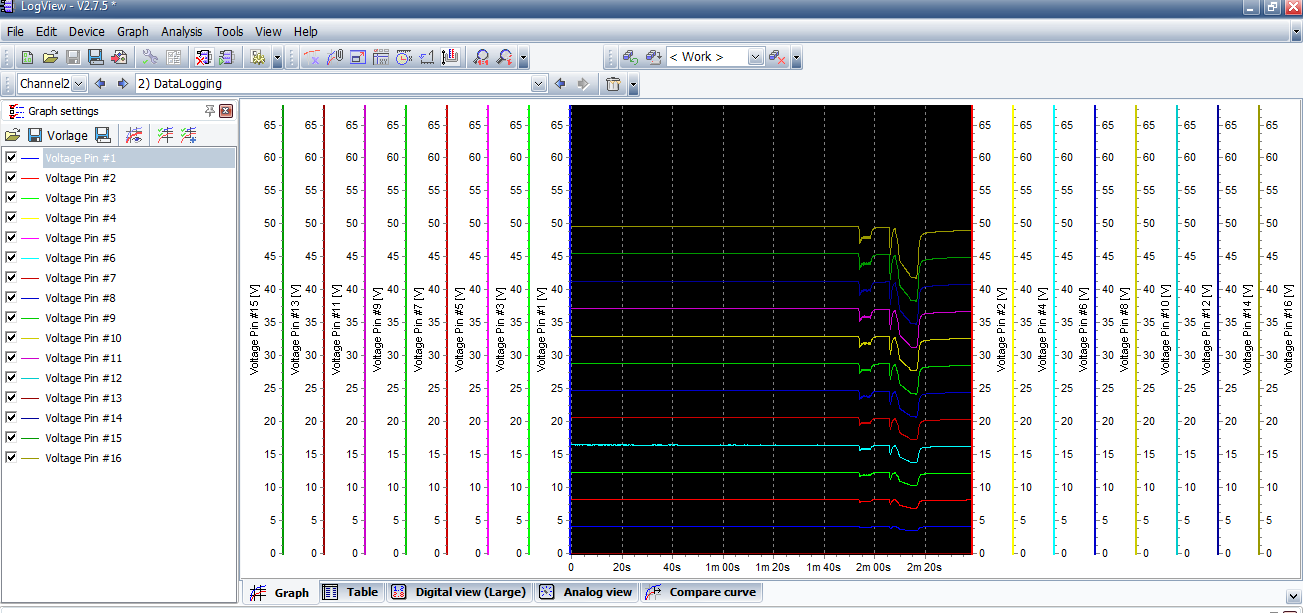The image size is (1303, 613).
Task: Open the < Work > workspace dropdown
Action: [756, 57]
